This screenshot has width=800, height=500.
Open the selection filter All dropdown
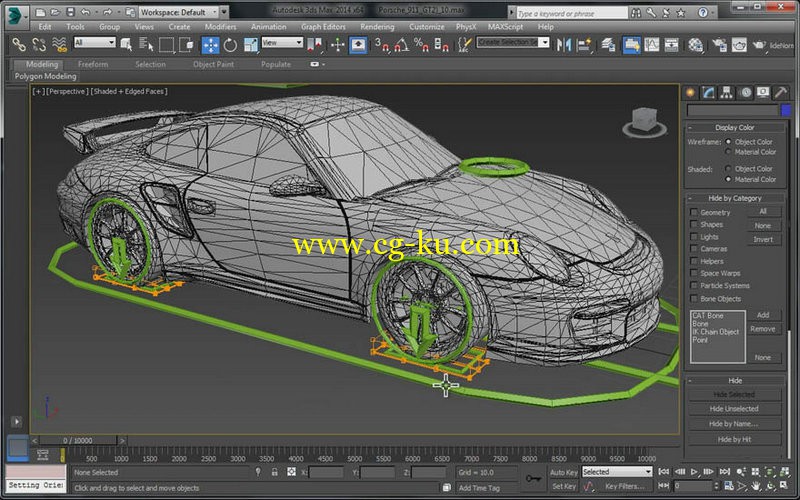pos(95,42)
